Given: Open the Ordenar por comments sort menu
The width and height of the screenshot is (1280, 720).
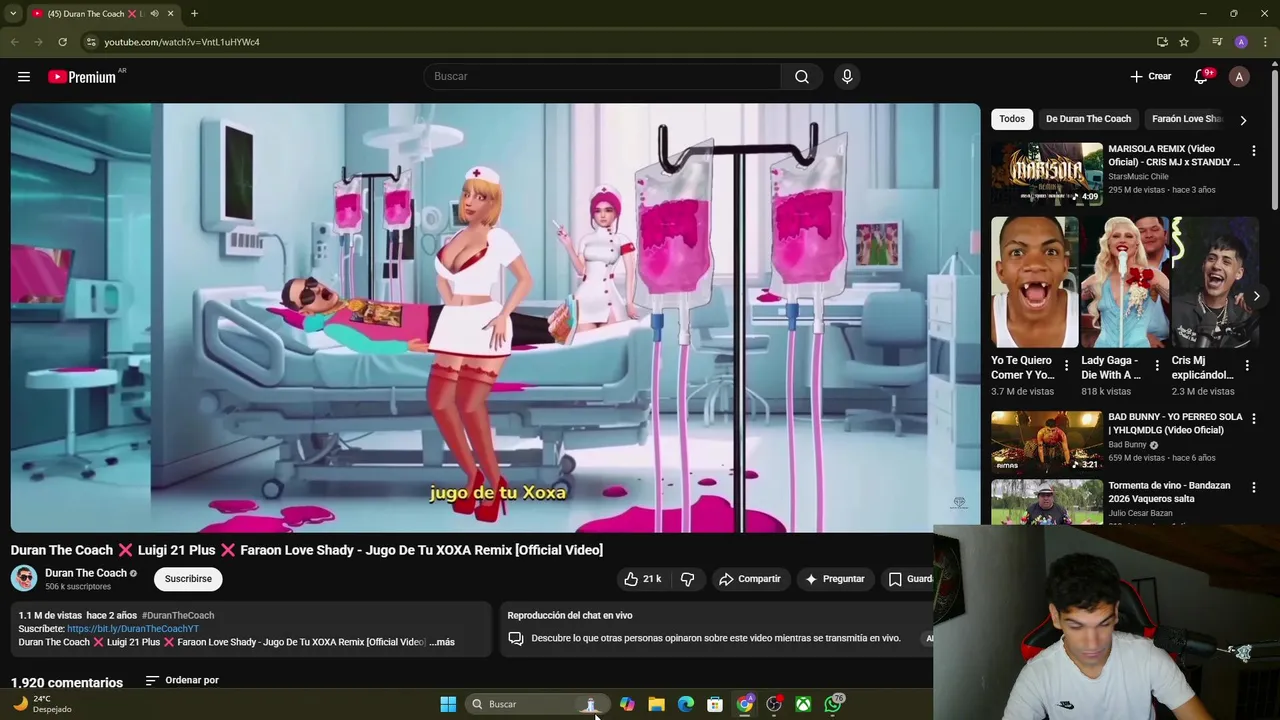Looking at the screenshot, I should pyautogui.click(x=182, y=680).
